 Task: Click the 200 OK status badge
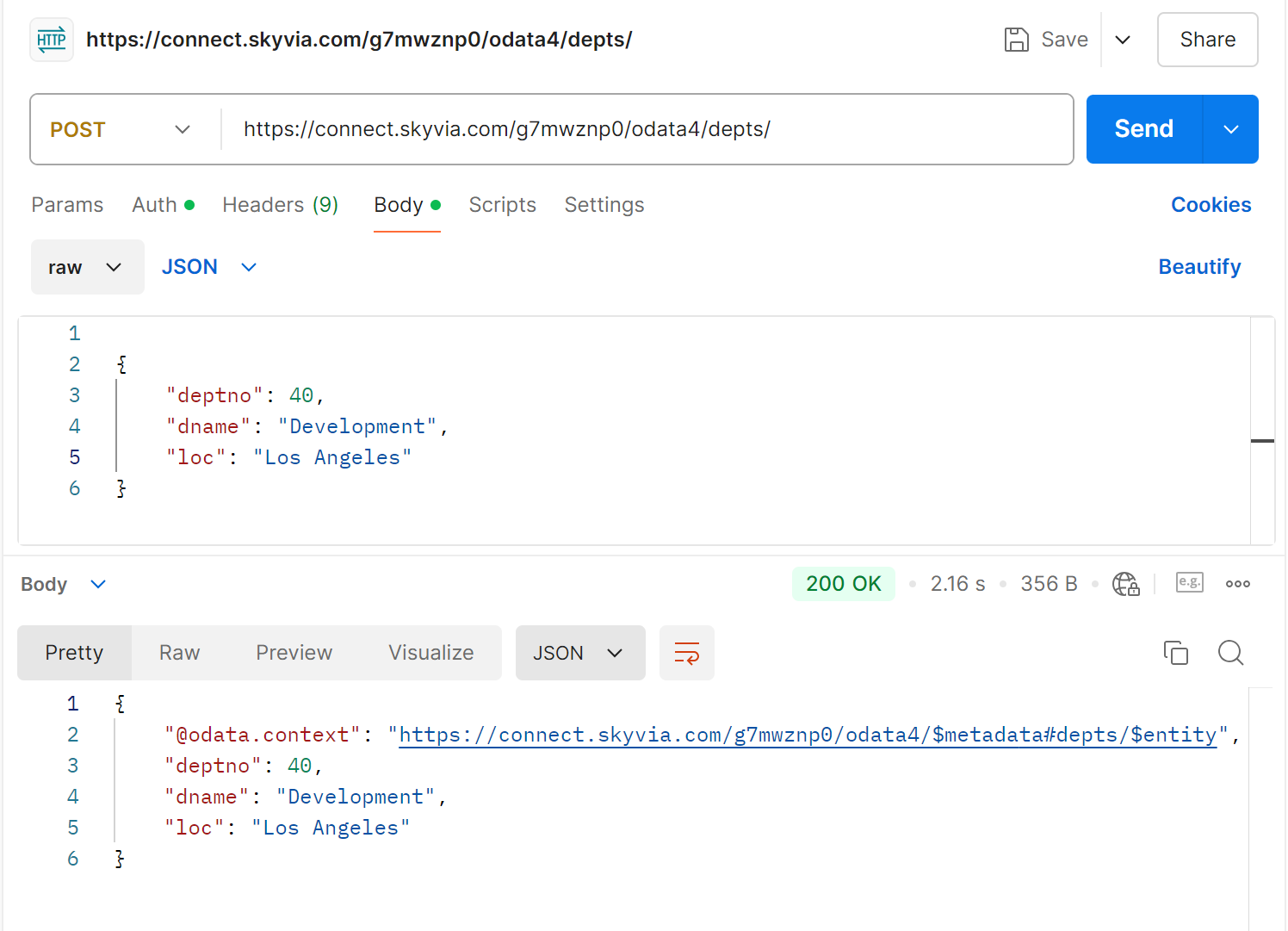click(x=843, y=584)
